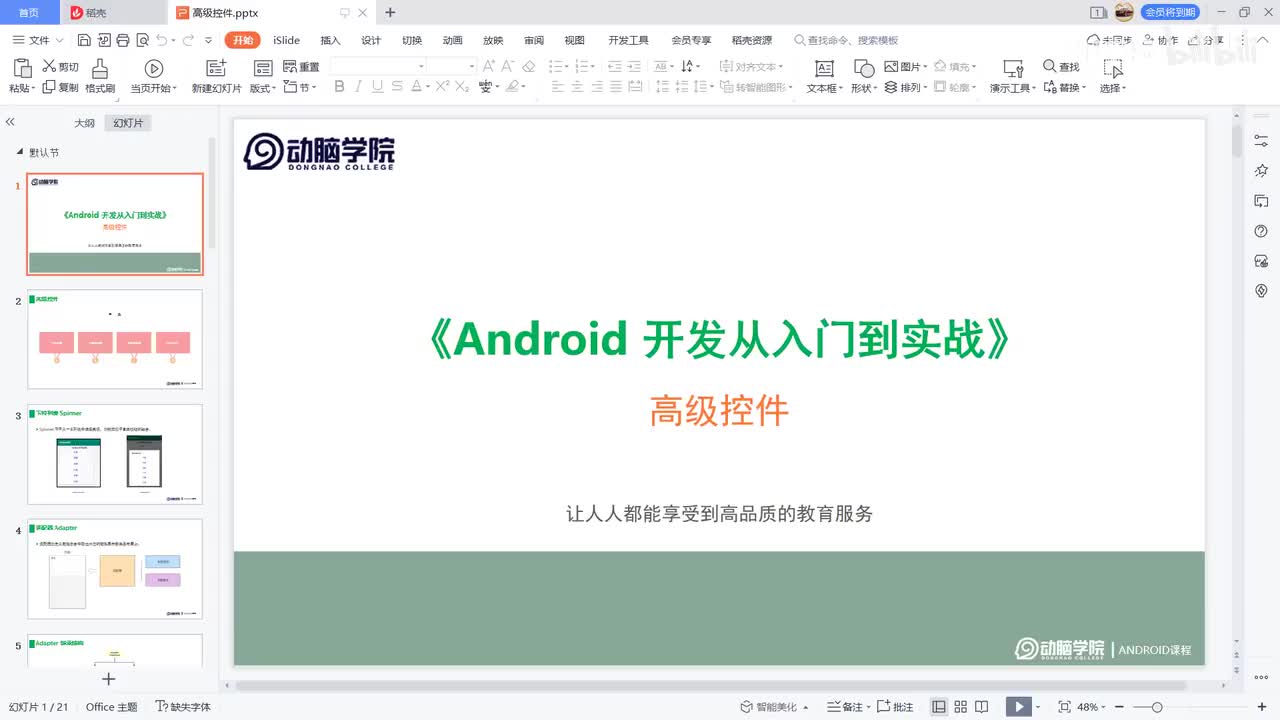Switch to Slide Sorter grid view
The height and width of the screenshot is (720, 1280).
pyautogui.click(x=960, y=707)
